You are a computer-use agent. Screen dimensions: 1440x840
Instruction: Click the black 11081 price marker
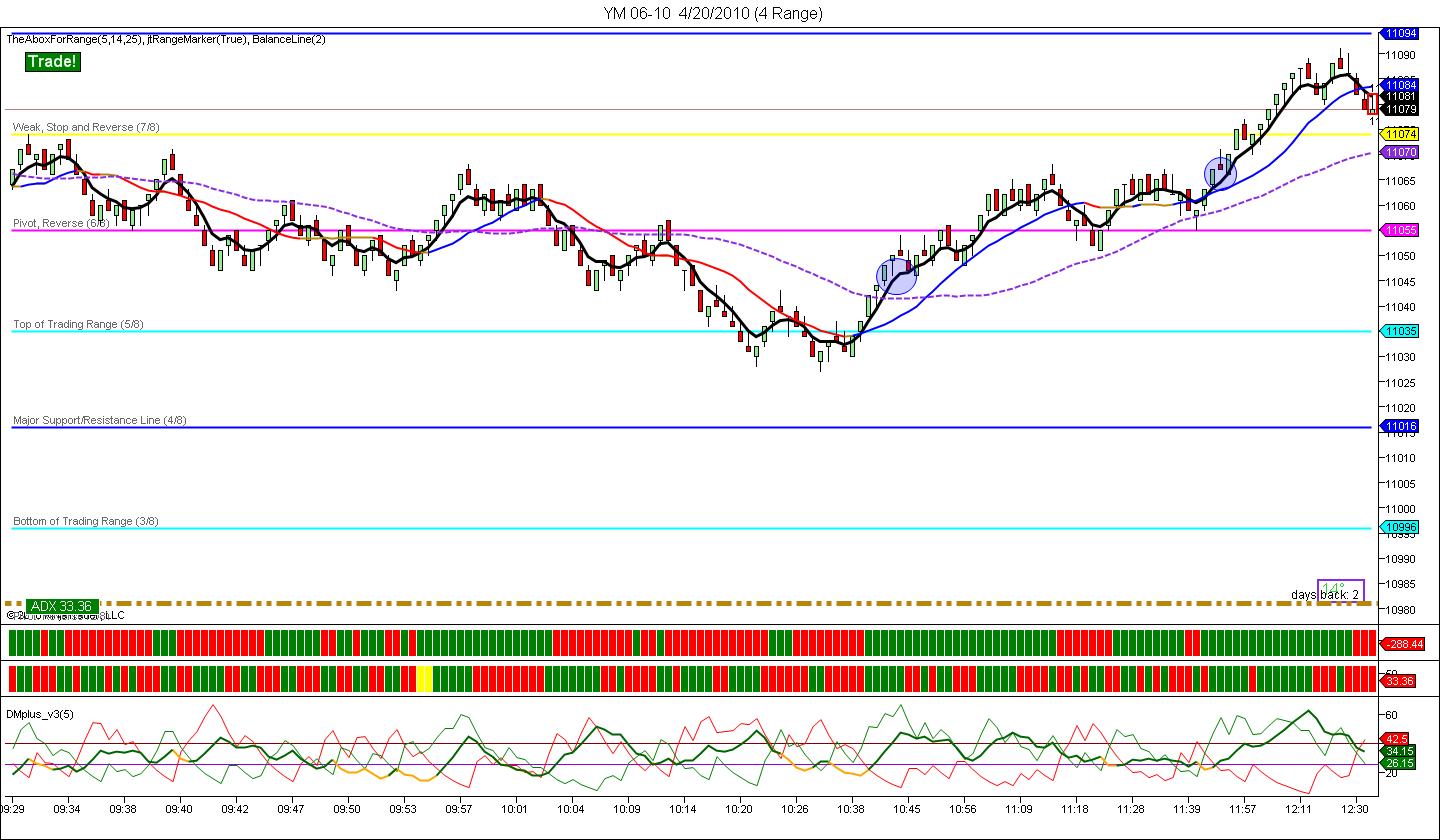click(x=1400, y=97)
